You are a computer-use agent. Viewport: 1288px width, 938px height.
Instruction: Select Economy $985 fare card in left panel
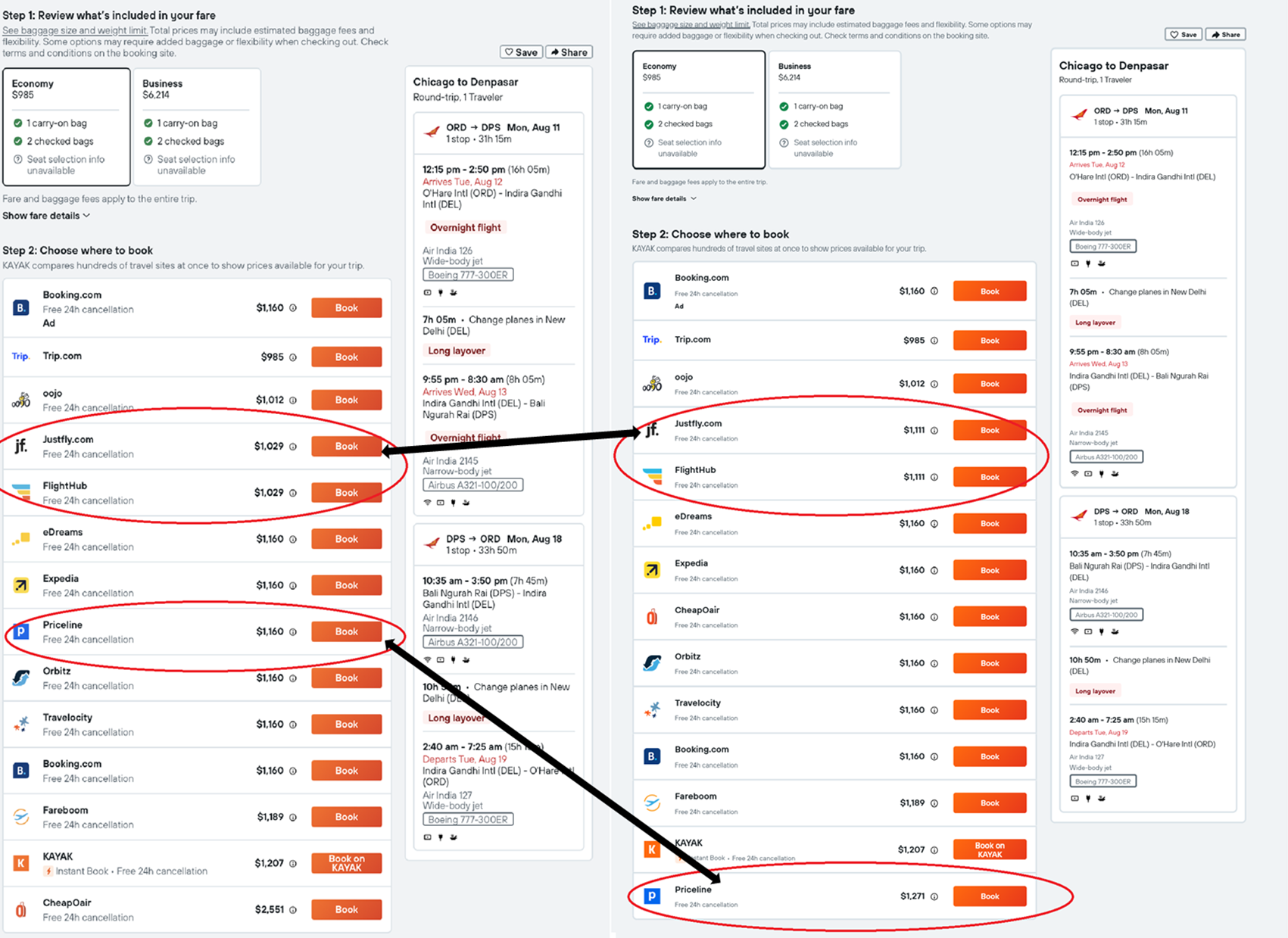point(67,127)
